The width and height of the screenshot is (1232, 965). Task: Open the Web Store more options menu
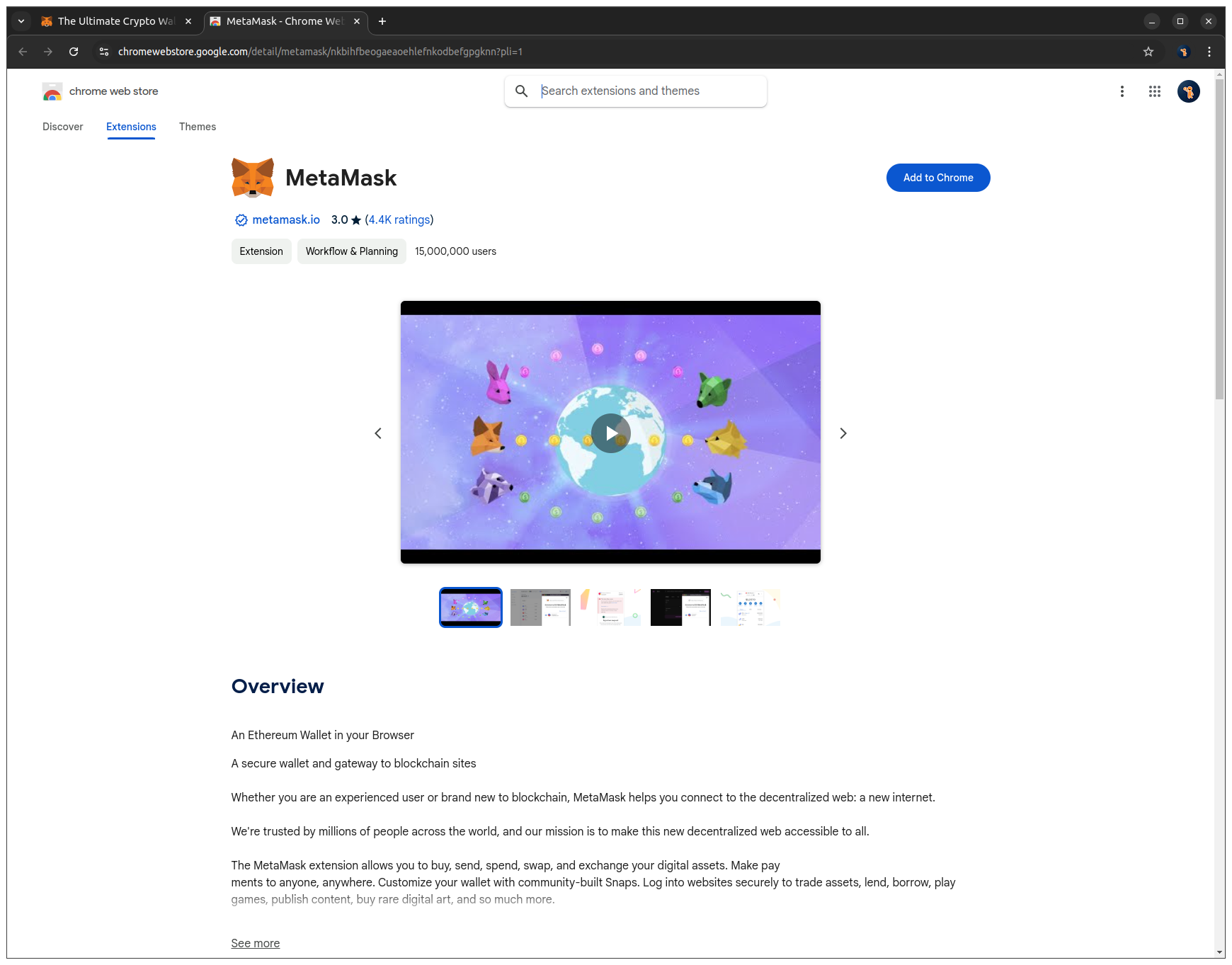[1122, 91]
